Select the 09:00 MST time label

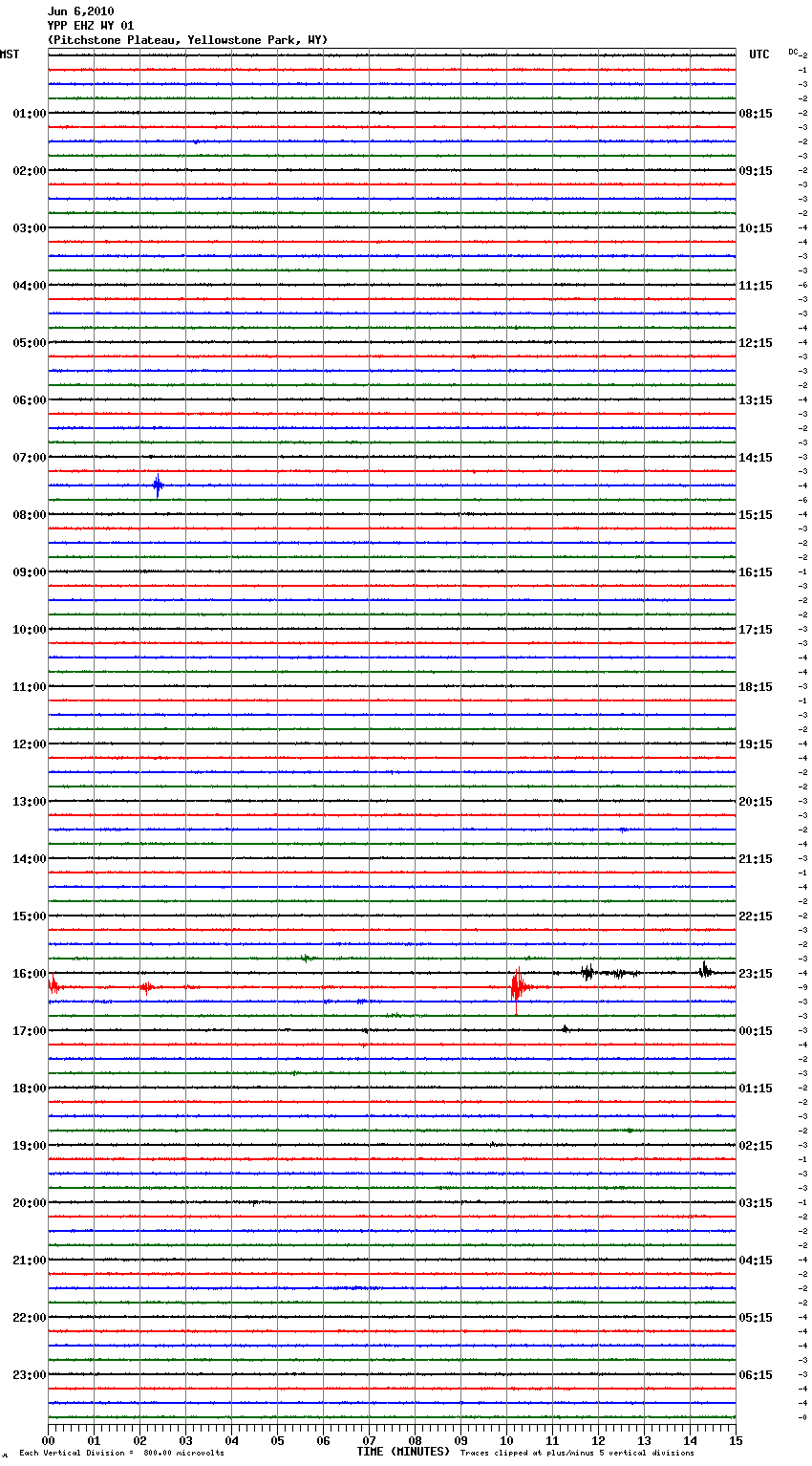point(30,572)
